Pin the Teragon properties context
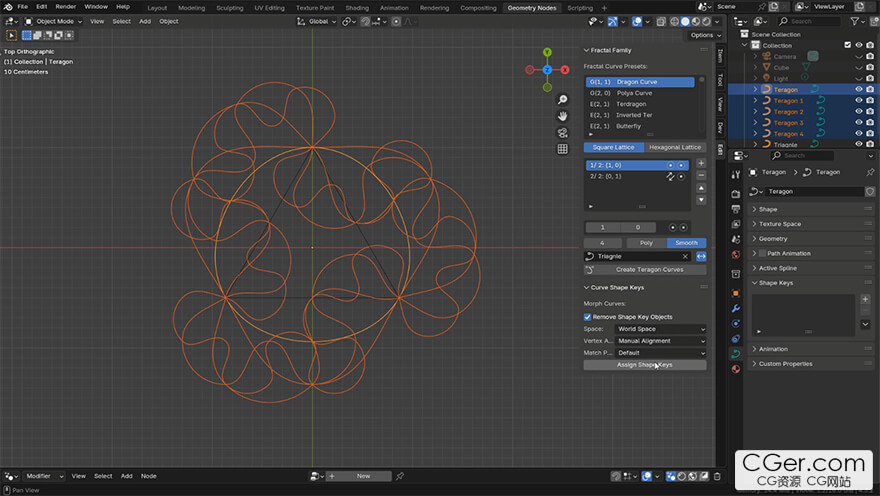This screenshot has height=496, width=880. pos(870,172)
